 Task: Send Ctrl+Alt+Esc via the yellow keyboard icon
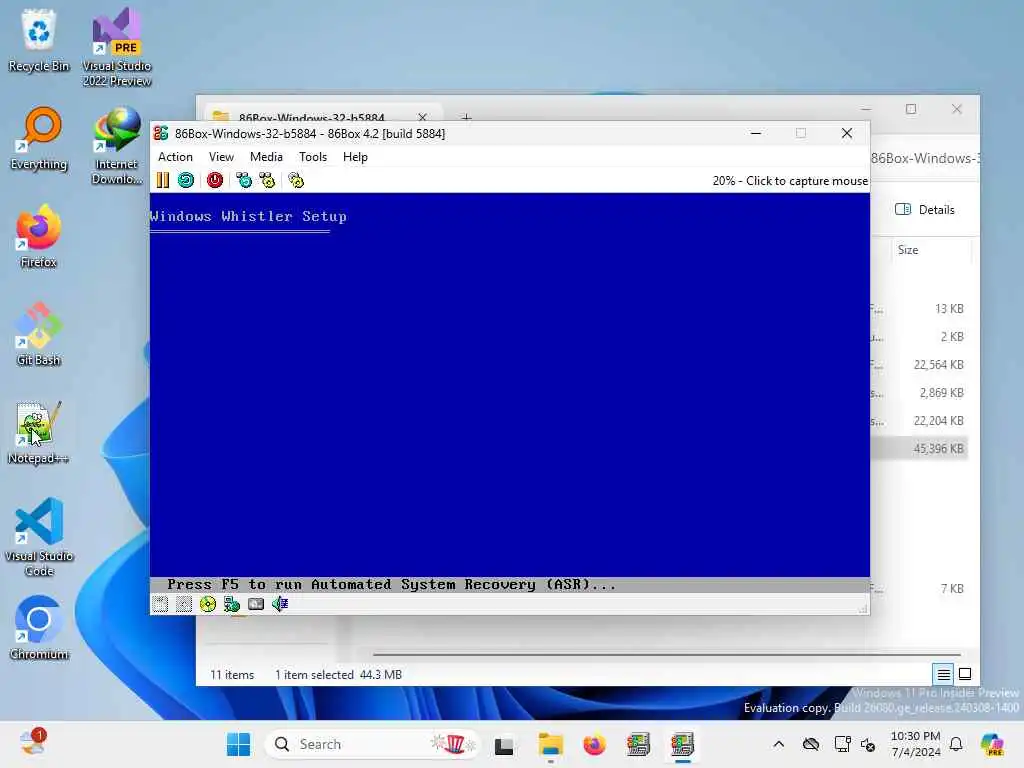pyautogui.click(x=267, y=180)
